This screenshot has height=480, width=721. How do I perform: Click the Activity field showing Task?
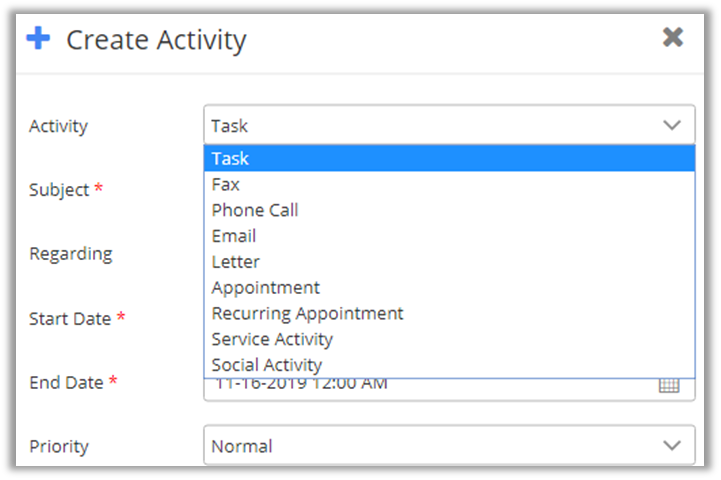pyautogui.click(x=430, y=126)
